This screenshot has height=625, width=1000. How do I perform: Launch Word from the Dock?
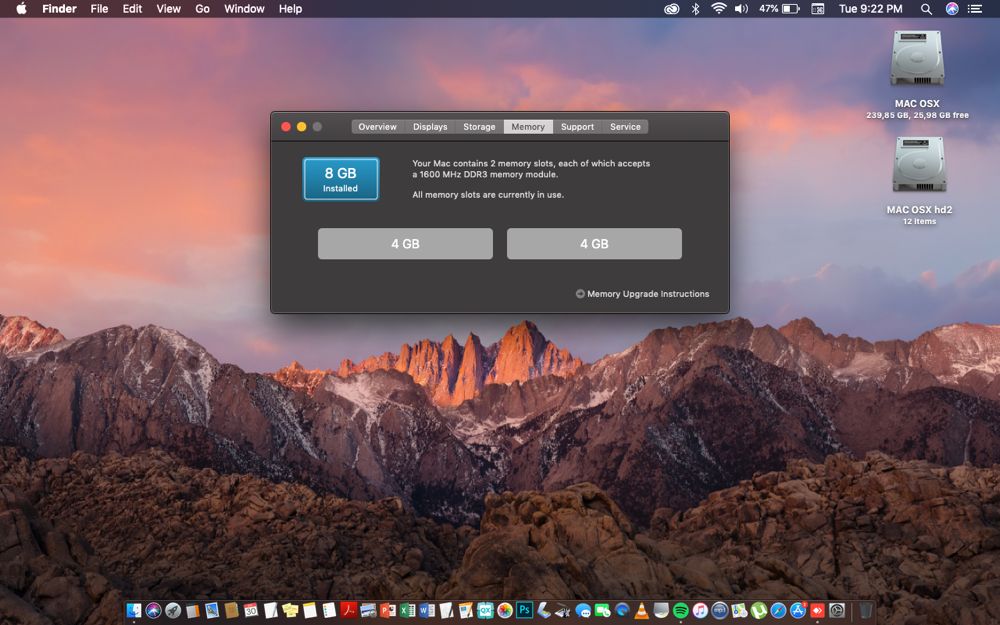click(x=427, y=610)
